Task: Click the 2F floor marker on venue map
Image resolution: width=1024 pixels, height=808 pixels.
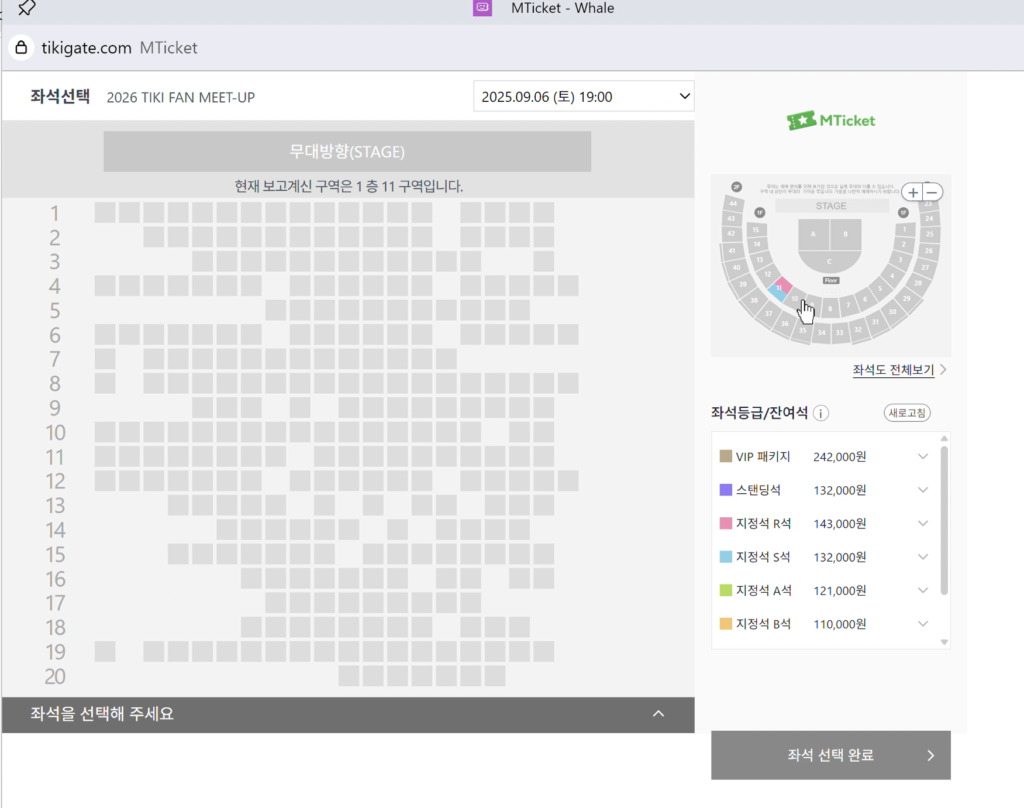Action: 737,187
